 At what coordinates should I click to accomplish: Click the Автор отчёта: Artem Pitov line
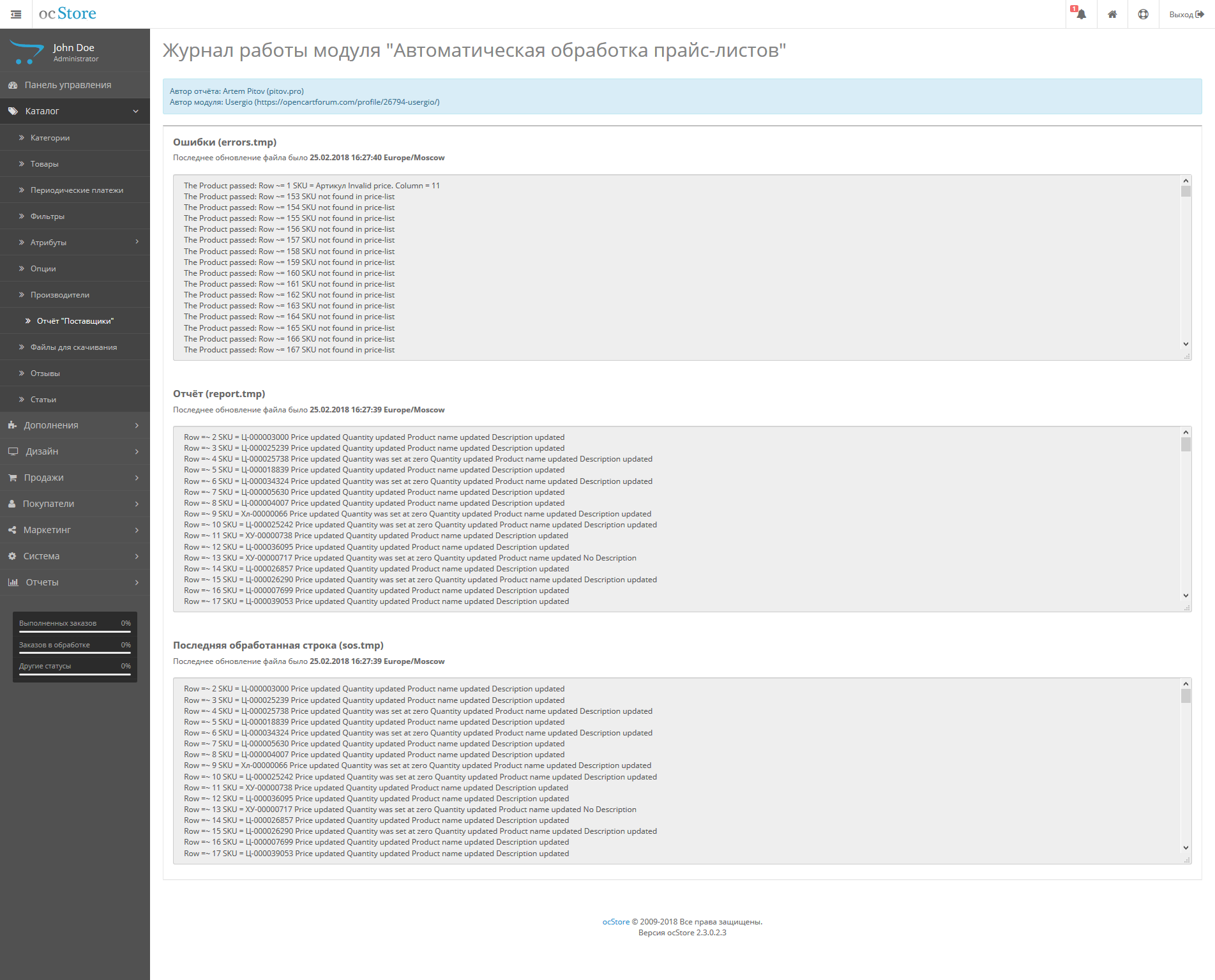pos(237,91)
